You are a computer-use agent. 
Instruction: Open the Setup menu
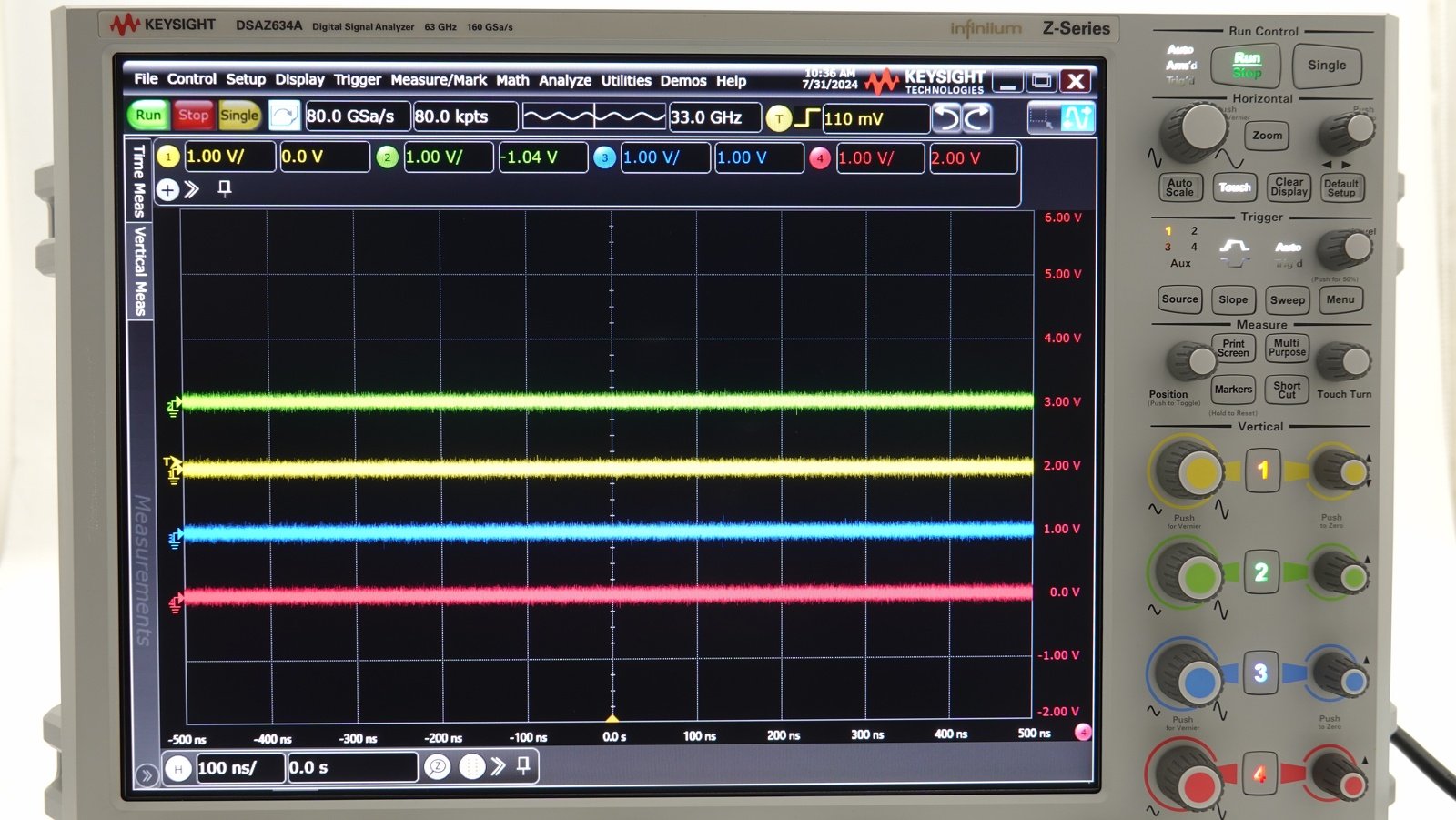tap(246, 79)
